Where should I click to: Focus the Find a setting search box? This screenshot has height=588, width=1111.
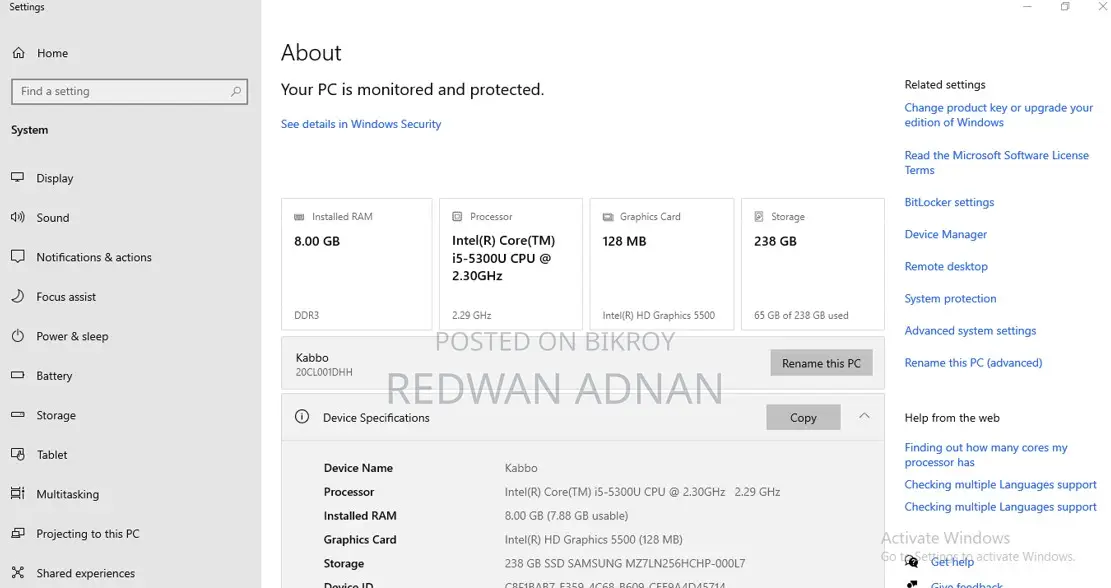click(x=130, y=91)
